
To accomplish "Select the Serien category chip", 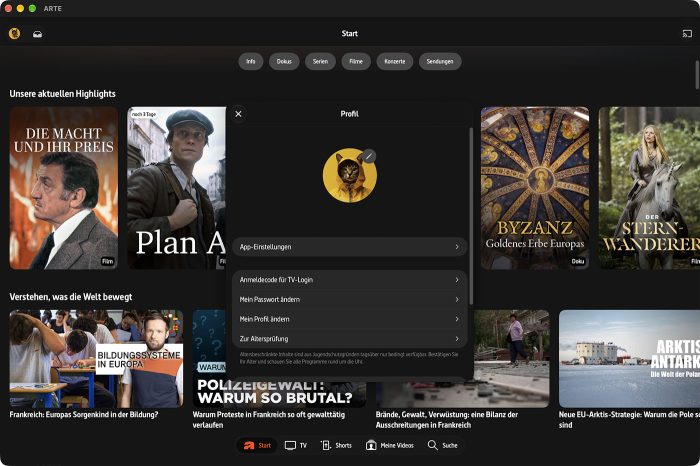I will click(x=320, y=62).
